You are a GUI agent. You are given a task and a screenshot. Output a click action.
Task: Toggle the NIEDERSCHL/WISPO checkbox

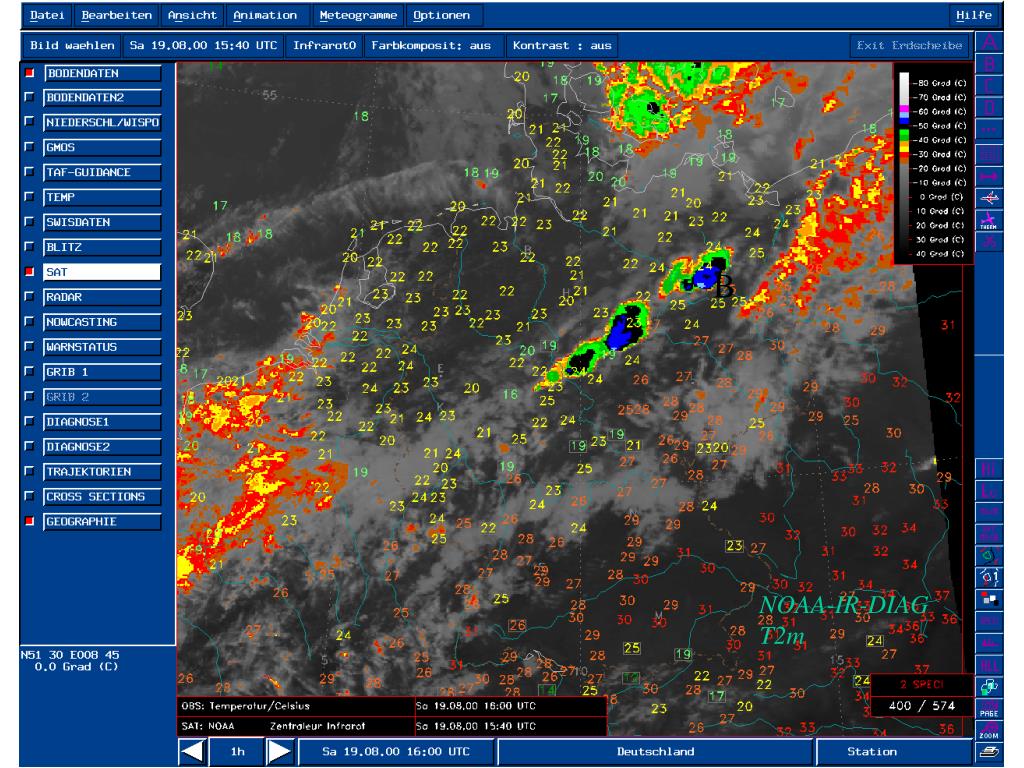(x=29, y=121)
